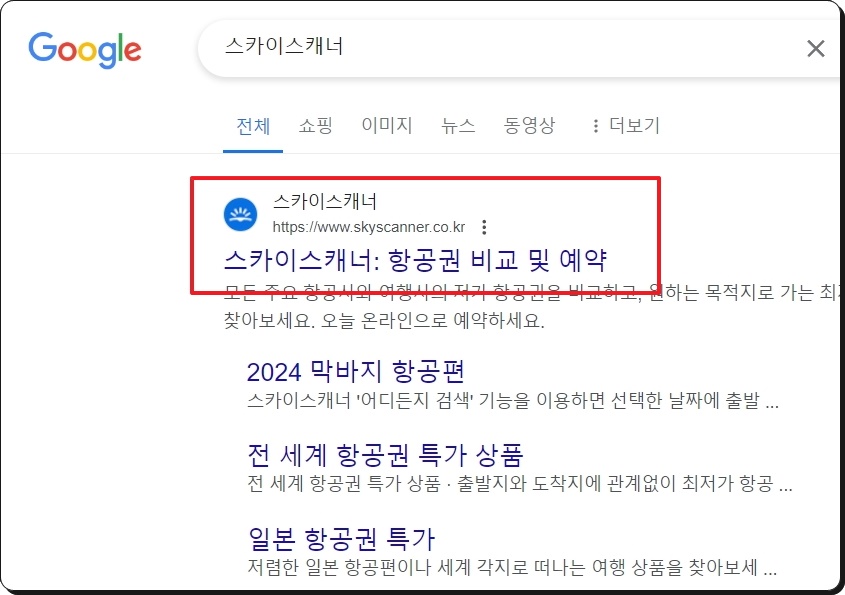
Task: Open the 전 세계 항공권 특가 상품 sitelink
Action: (x=385, y=455)
